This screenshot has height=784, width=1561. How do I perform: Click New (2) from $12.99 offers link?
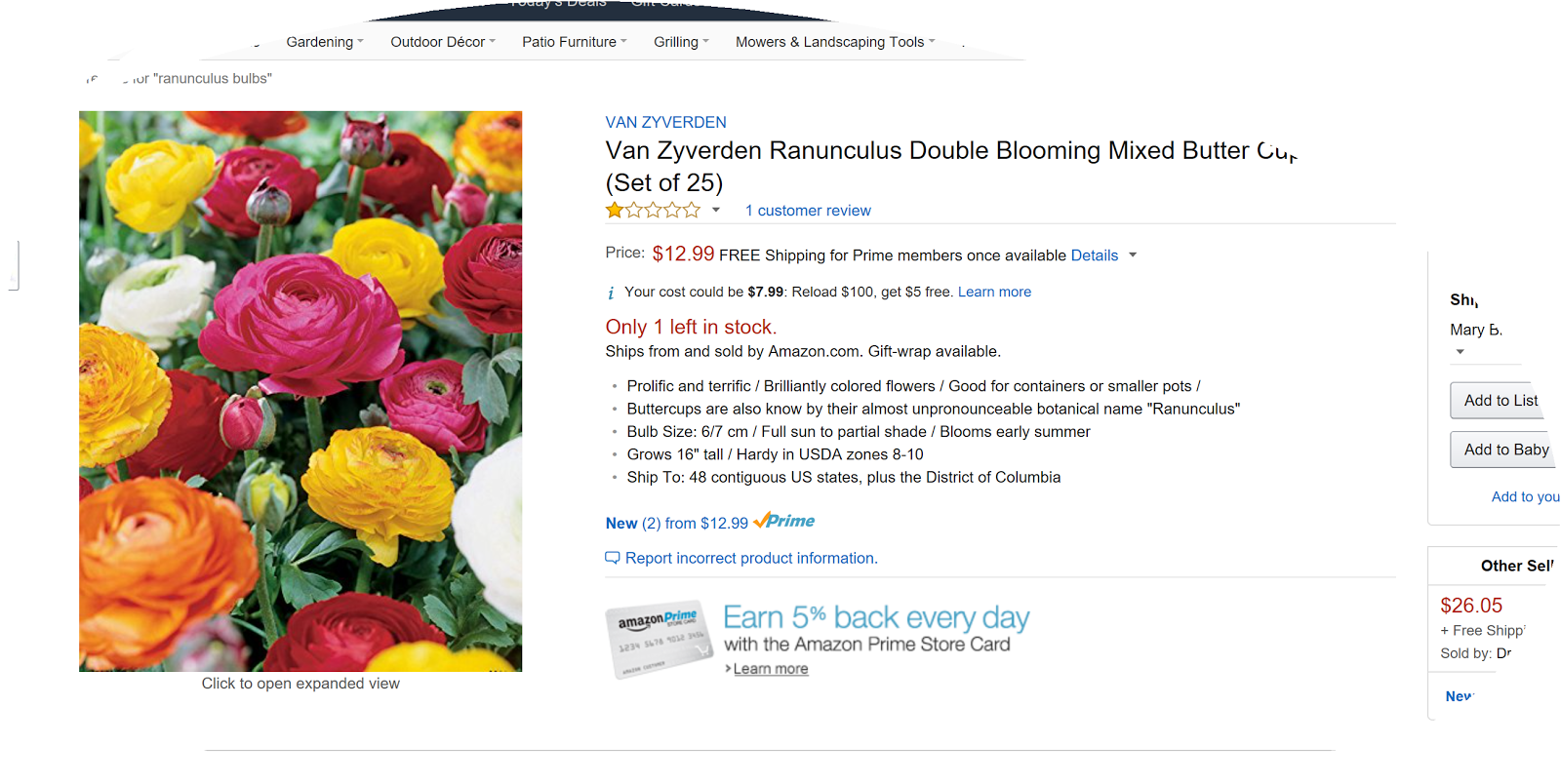point(676,524)
